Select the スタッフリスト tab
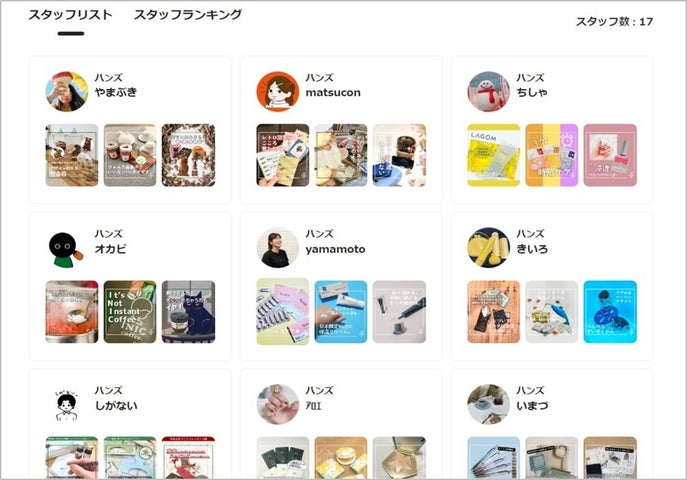This screenshot has width=687, height=480. 71,15
